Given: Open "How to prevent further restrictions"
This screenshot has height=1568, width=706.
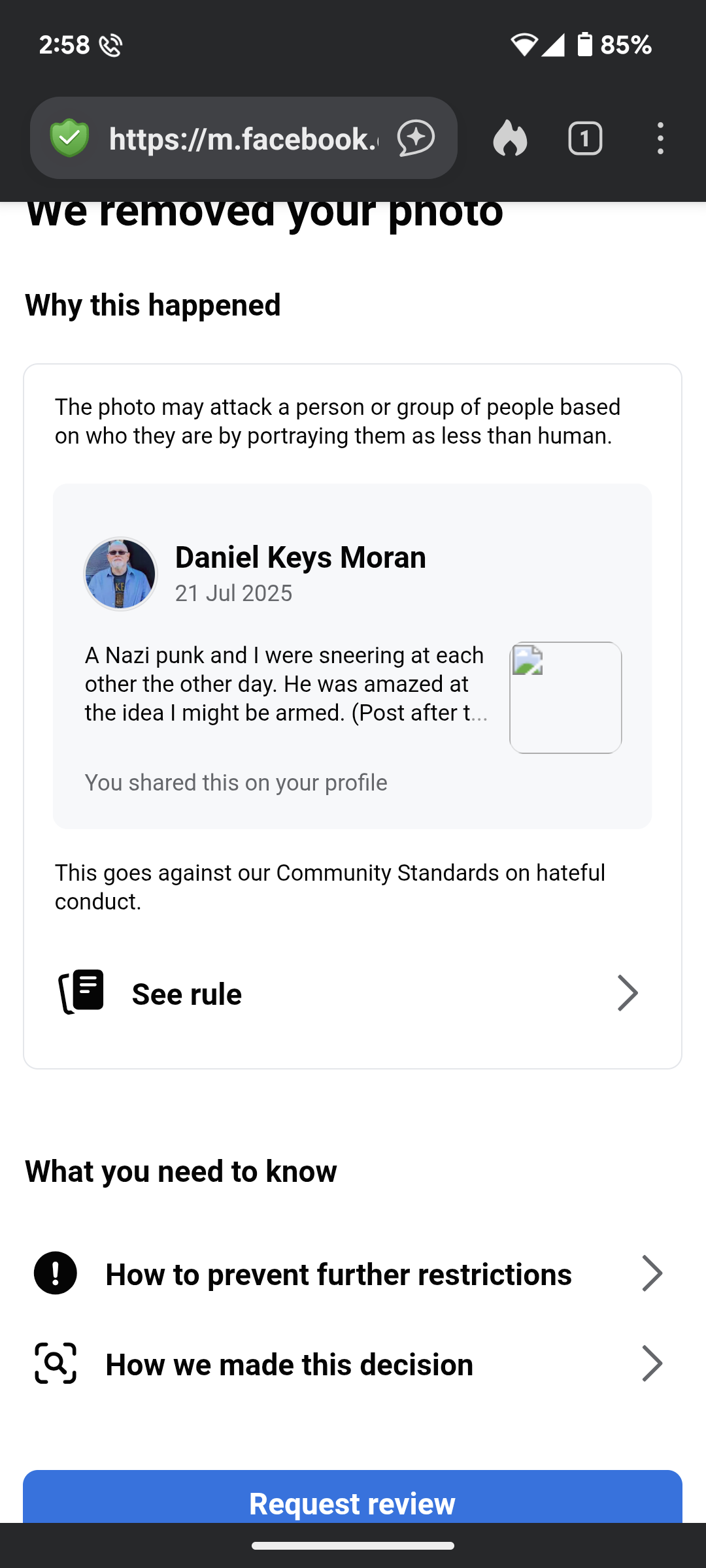Looking at the screenshot, I should point(339,1275).
